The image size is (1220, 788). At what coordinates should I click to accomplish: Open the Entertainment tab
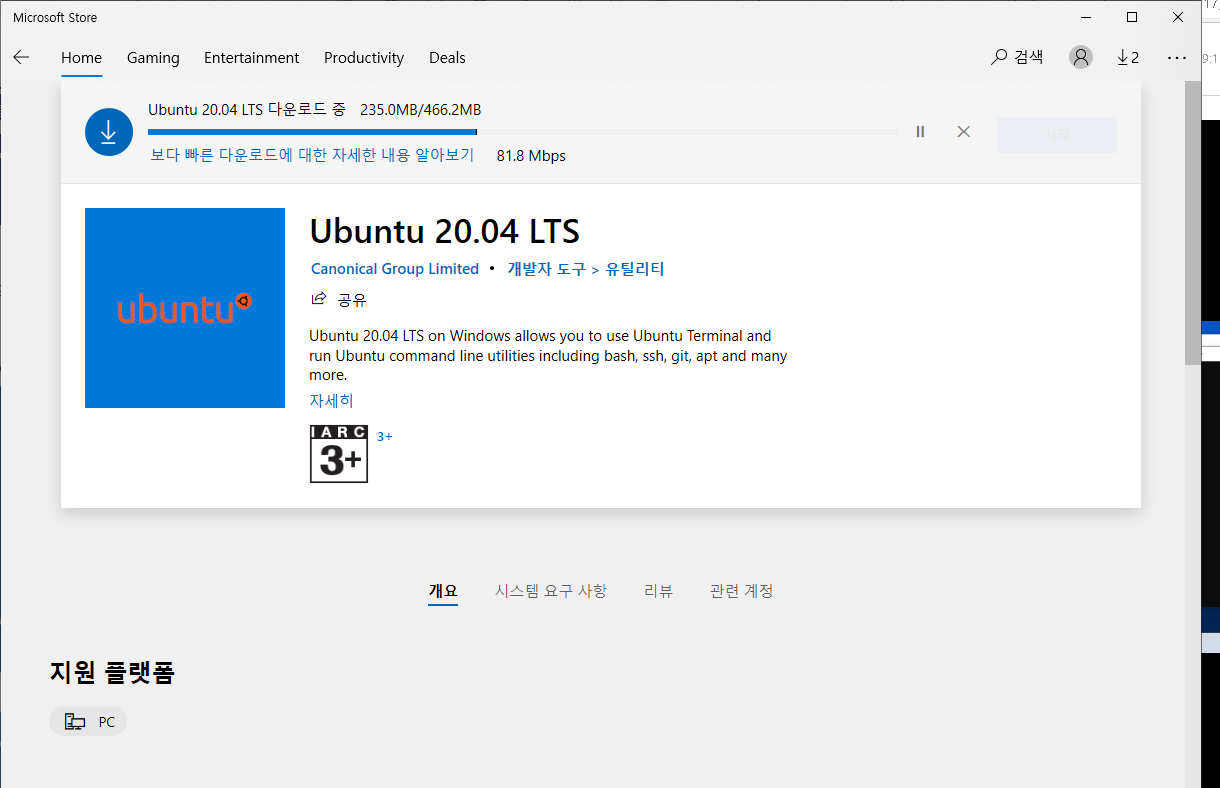[252, 58]
